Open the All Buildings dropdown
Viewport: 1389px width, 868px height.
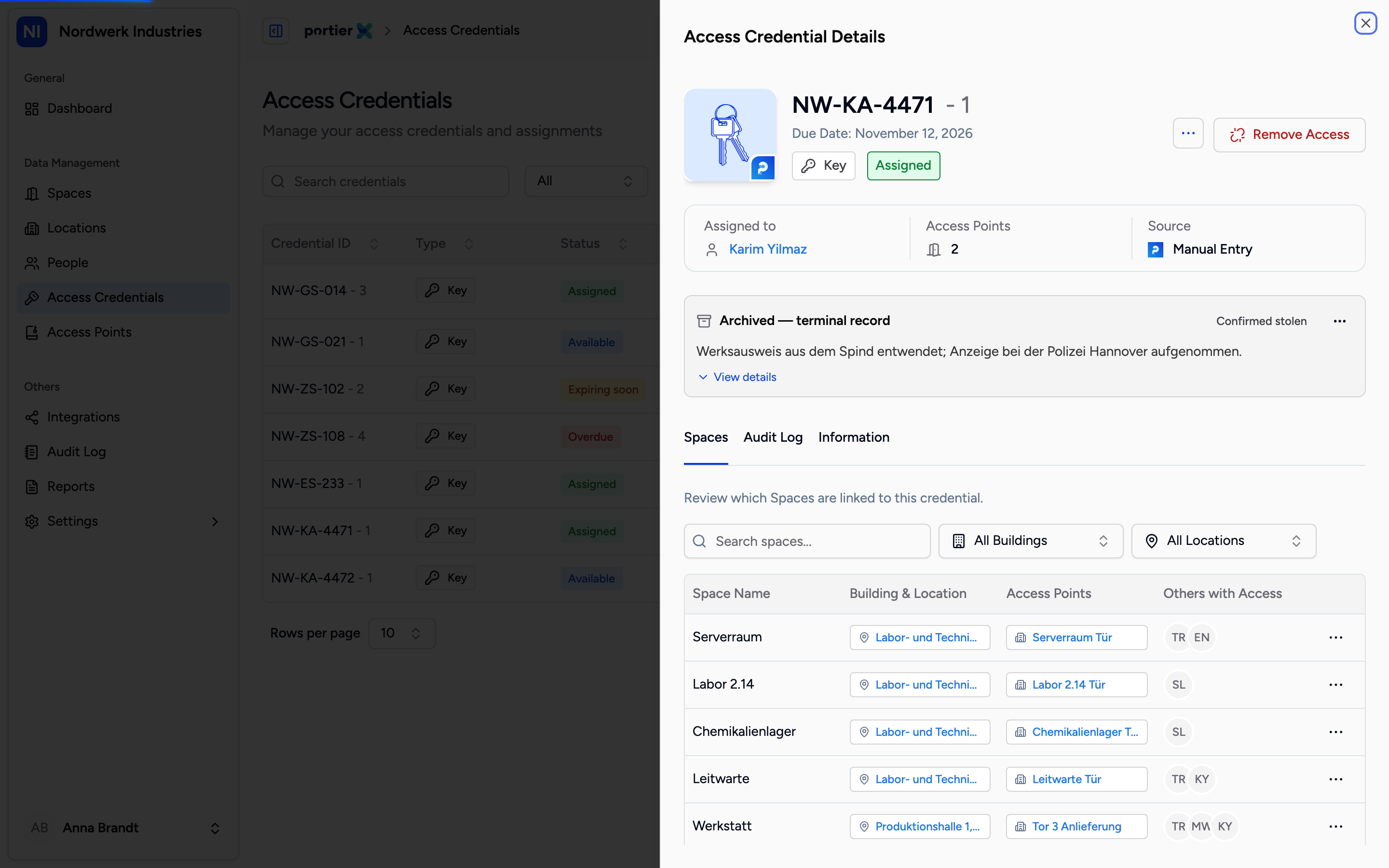coord(1030,541)
